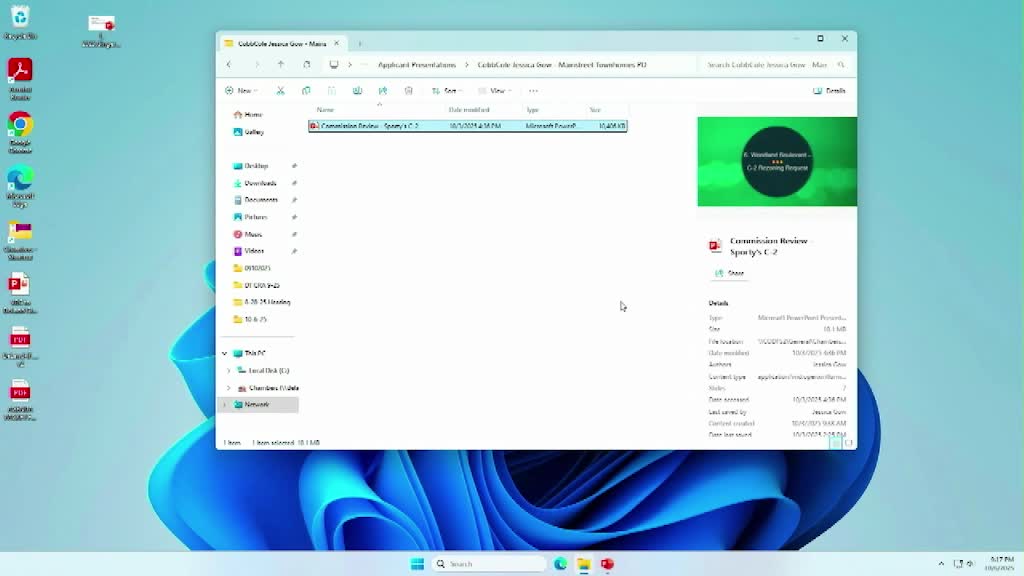
Task: Click chevron after PC icon in address bar
Action: pyautogui.click(x=350, y=65)
